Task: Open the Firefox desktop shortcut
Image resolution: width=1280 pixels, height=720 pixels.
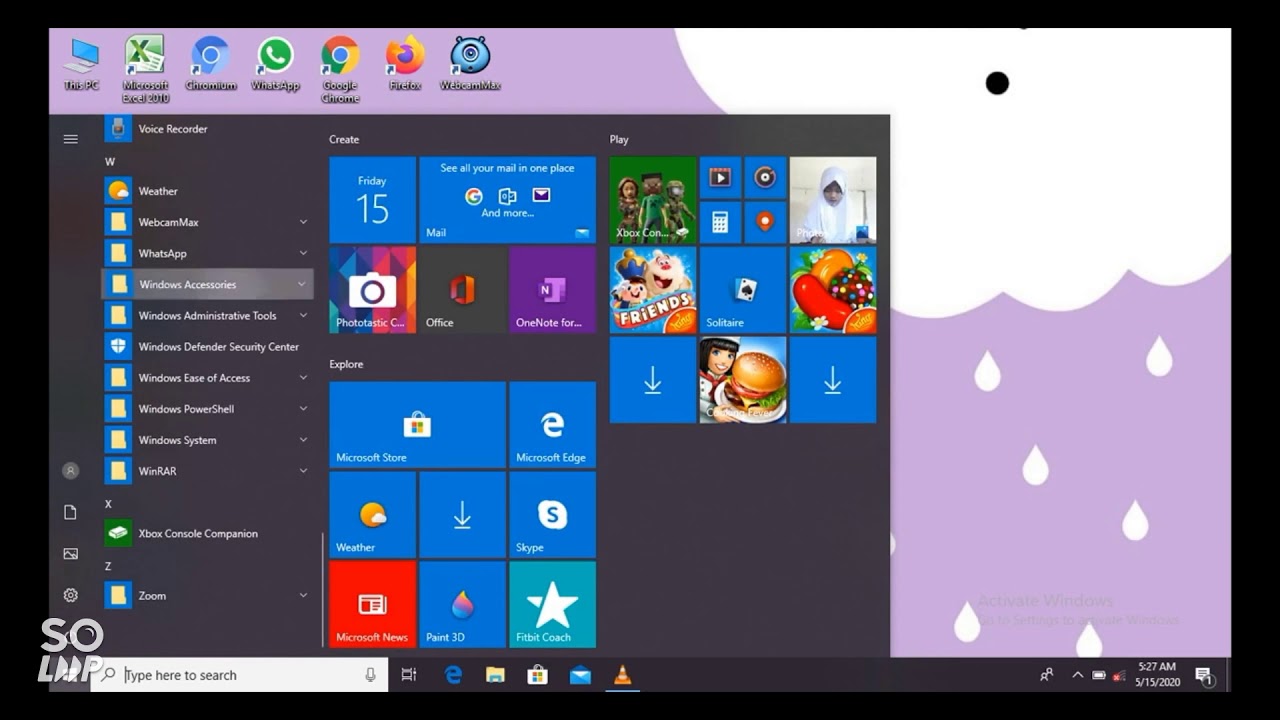Action: 405,63
